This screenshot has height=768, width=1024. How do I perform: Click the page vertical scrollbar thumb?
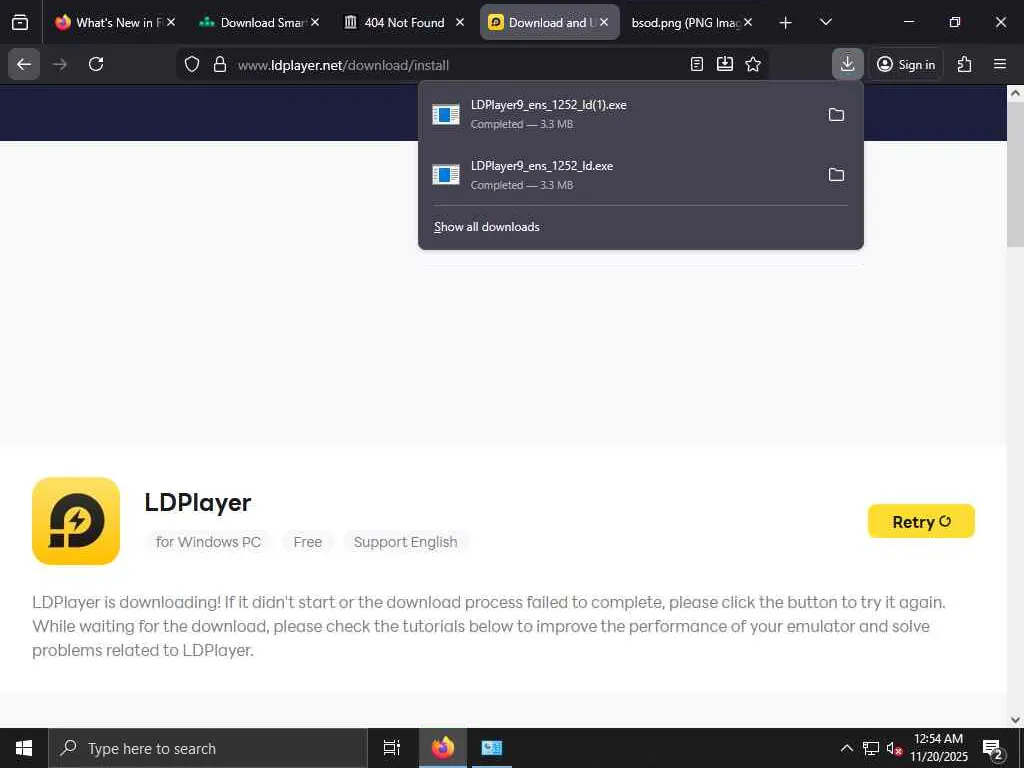coord(1015,174)
